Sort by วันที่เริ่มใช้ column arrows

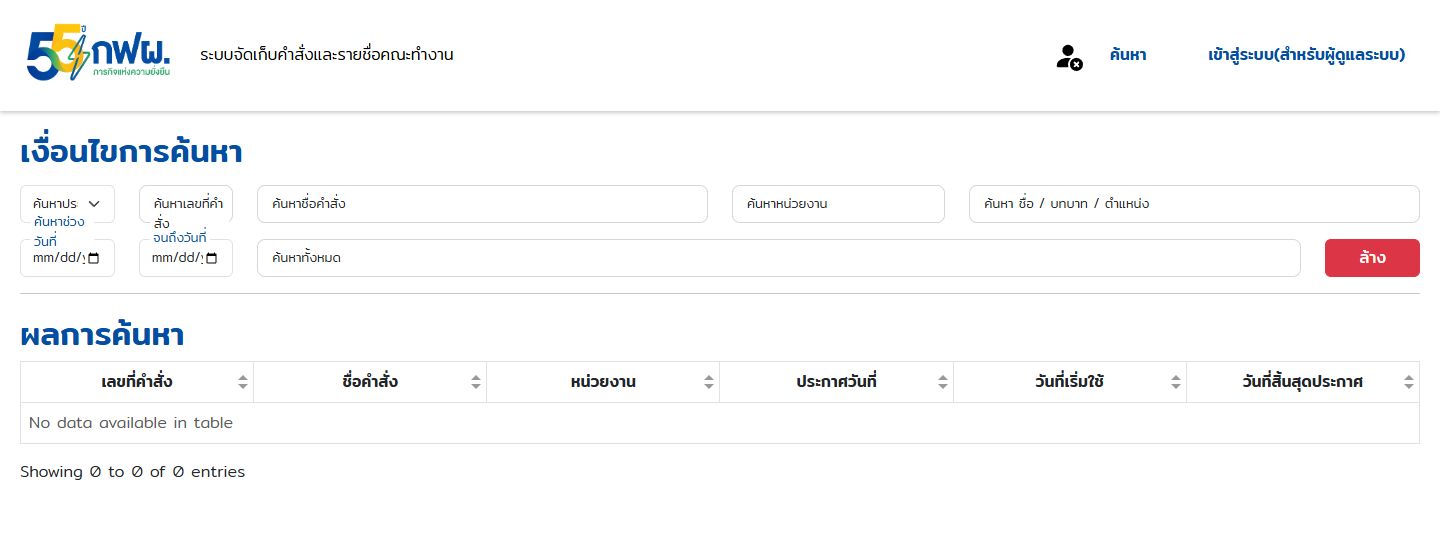(1176, 382)
